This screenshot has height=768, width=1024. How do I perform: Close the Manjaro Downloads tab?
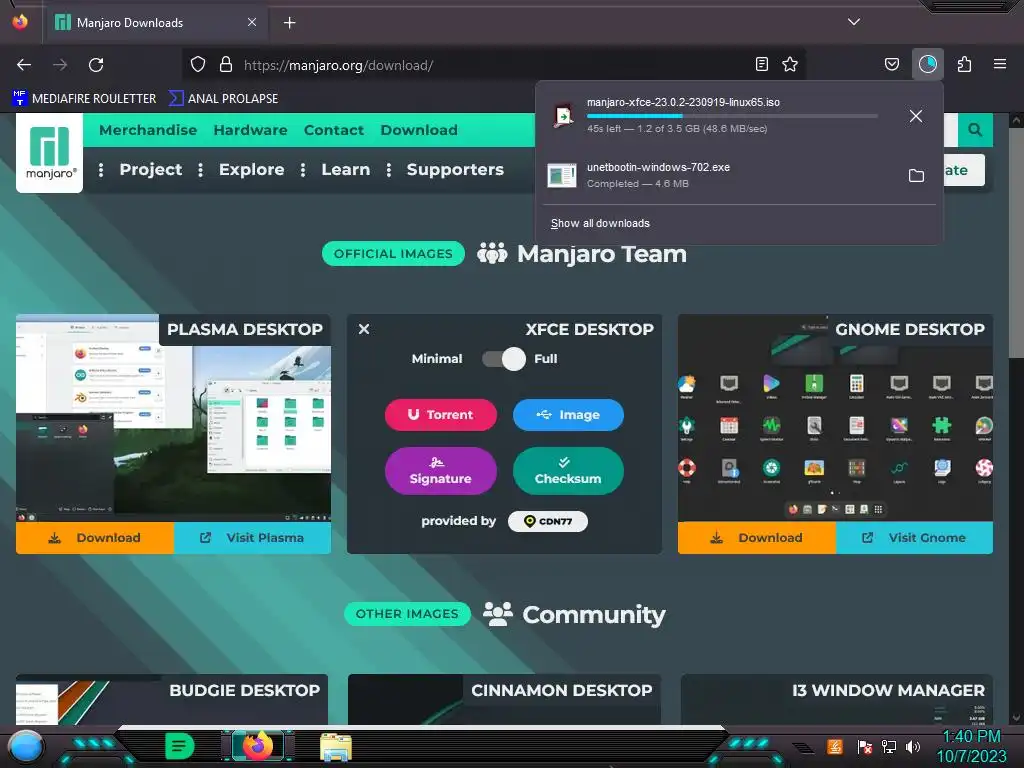[252, 22]
